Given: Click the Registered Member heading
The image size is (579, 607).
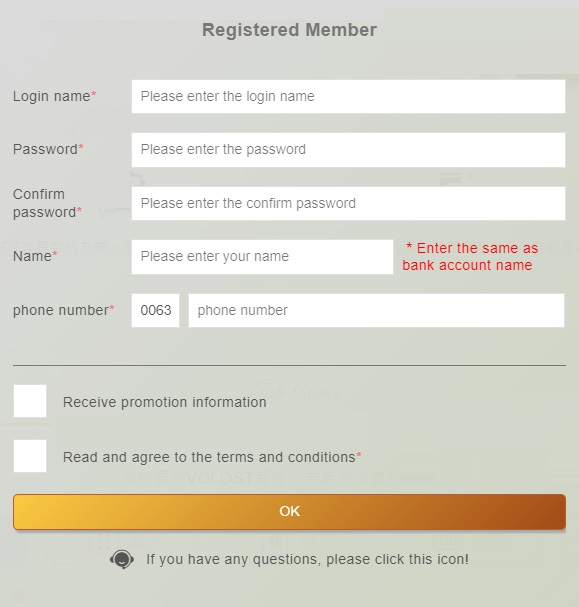Looking at the screenshot, I should [290, 30].
